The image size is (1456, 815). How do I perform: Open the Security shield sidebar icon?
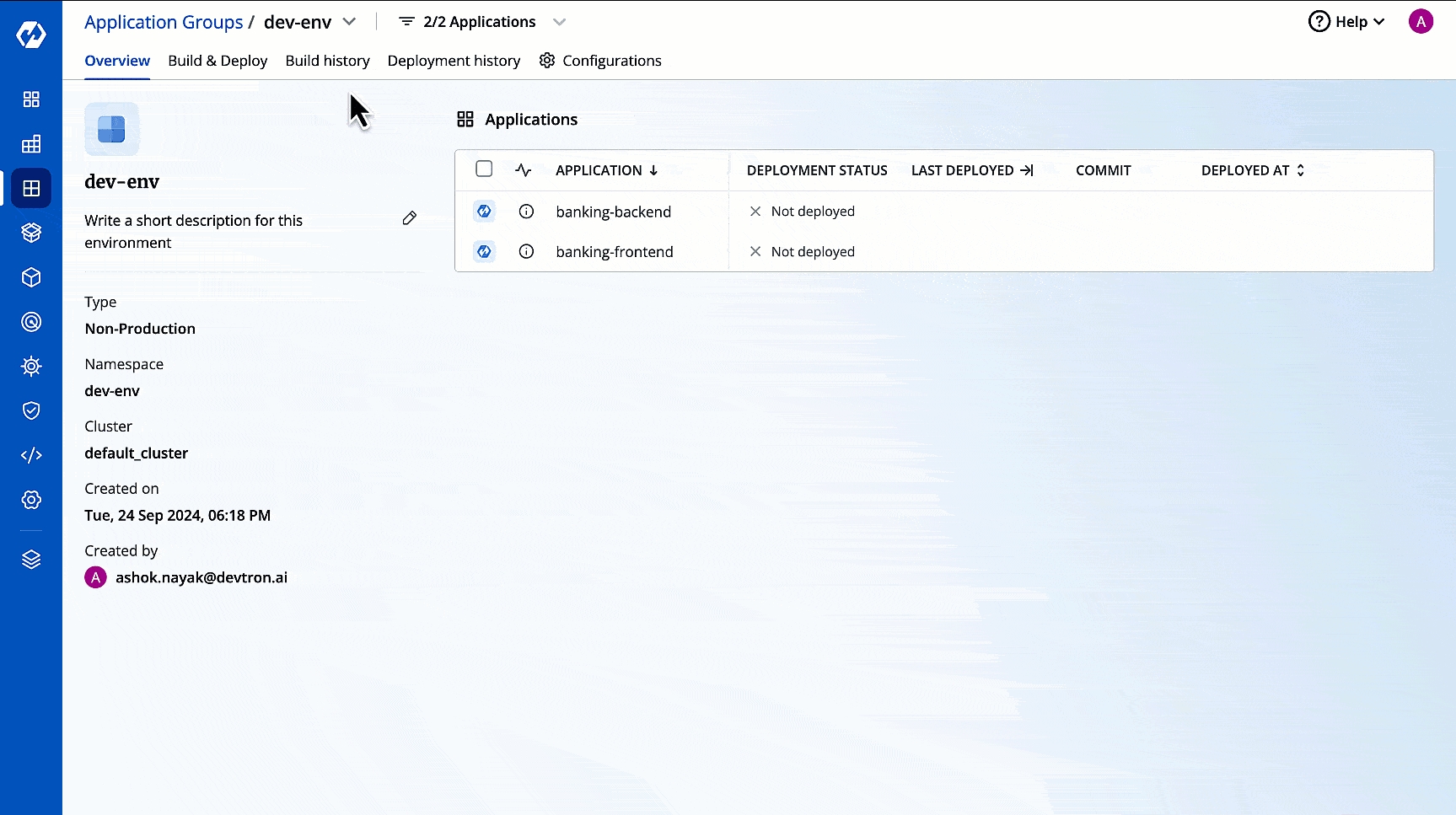[x=31, y=410]
